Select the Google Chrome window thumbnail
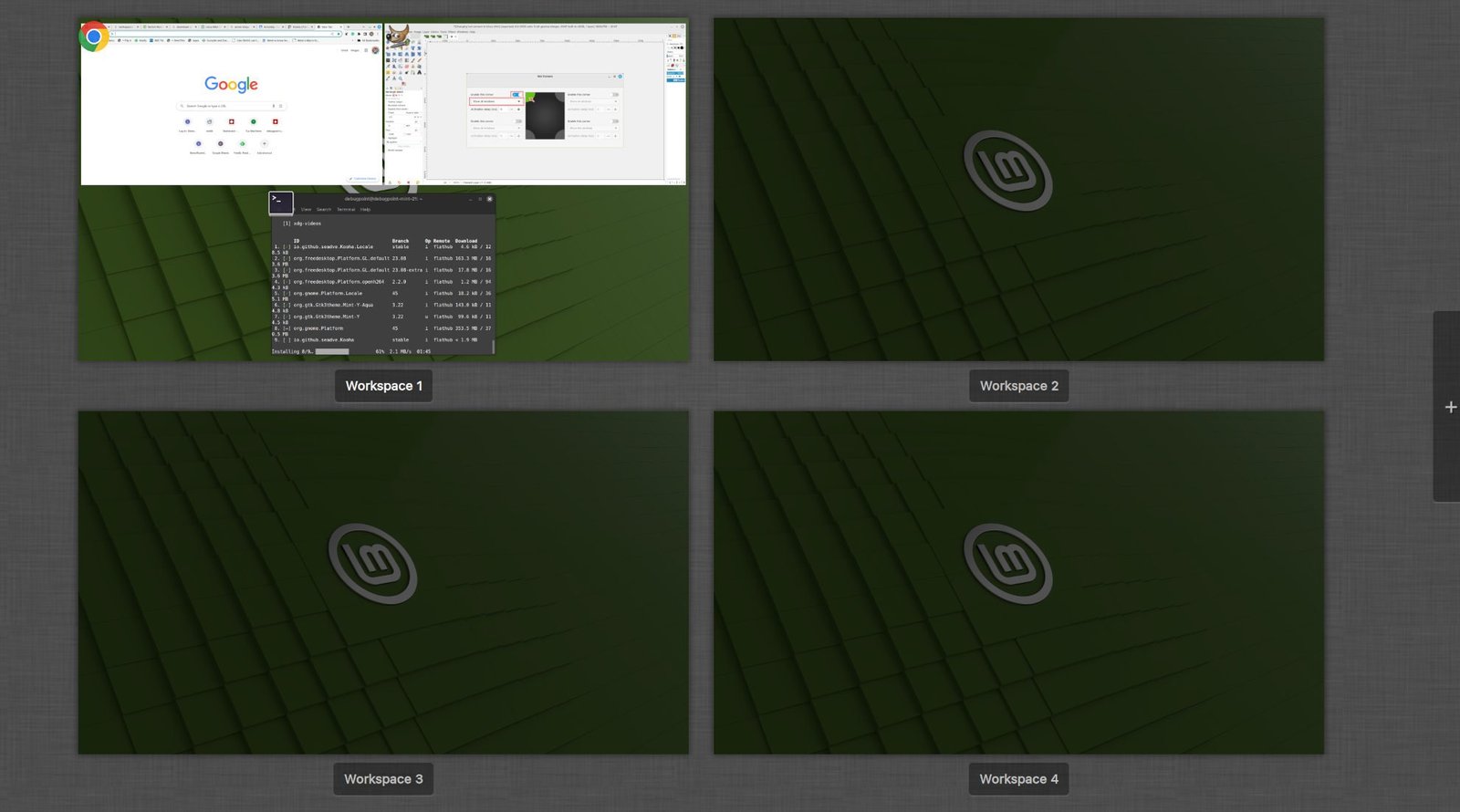The width and height of the screenshot is (1460, 812). [x=231, y=103]
